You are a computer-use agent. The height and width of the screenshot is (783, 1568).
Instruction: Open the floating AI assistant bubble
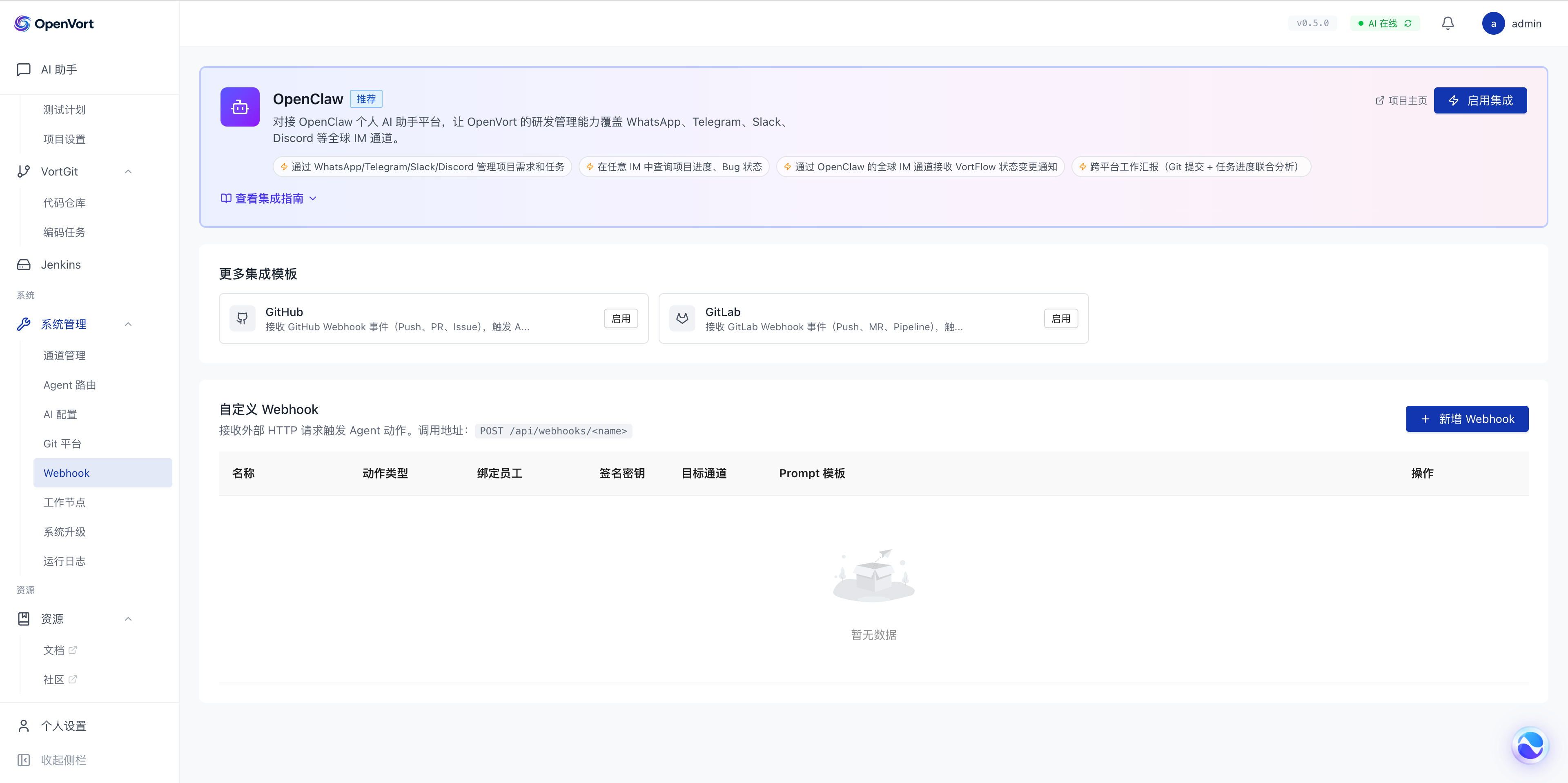click(1530, 745)
